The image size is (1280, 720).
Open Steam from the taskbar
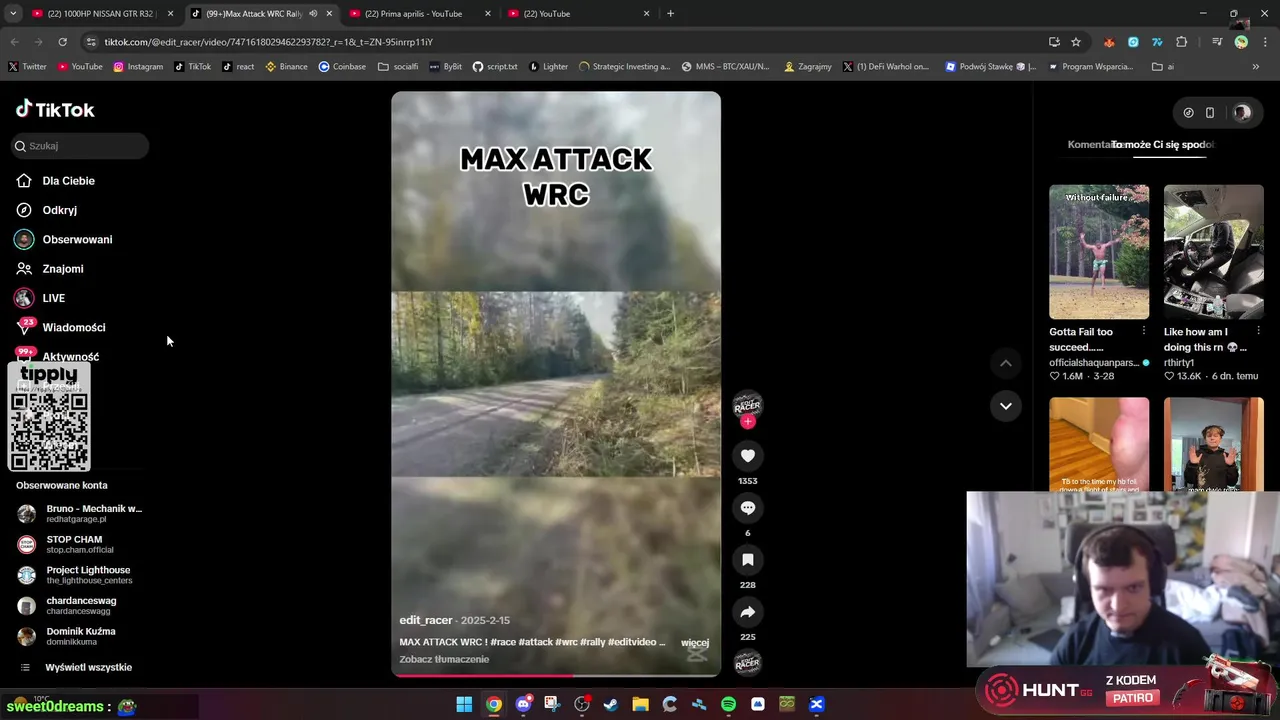[x=611, y=705]
